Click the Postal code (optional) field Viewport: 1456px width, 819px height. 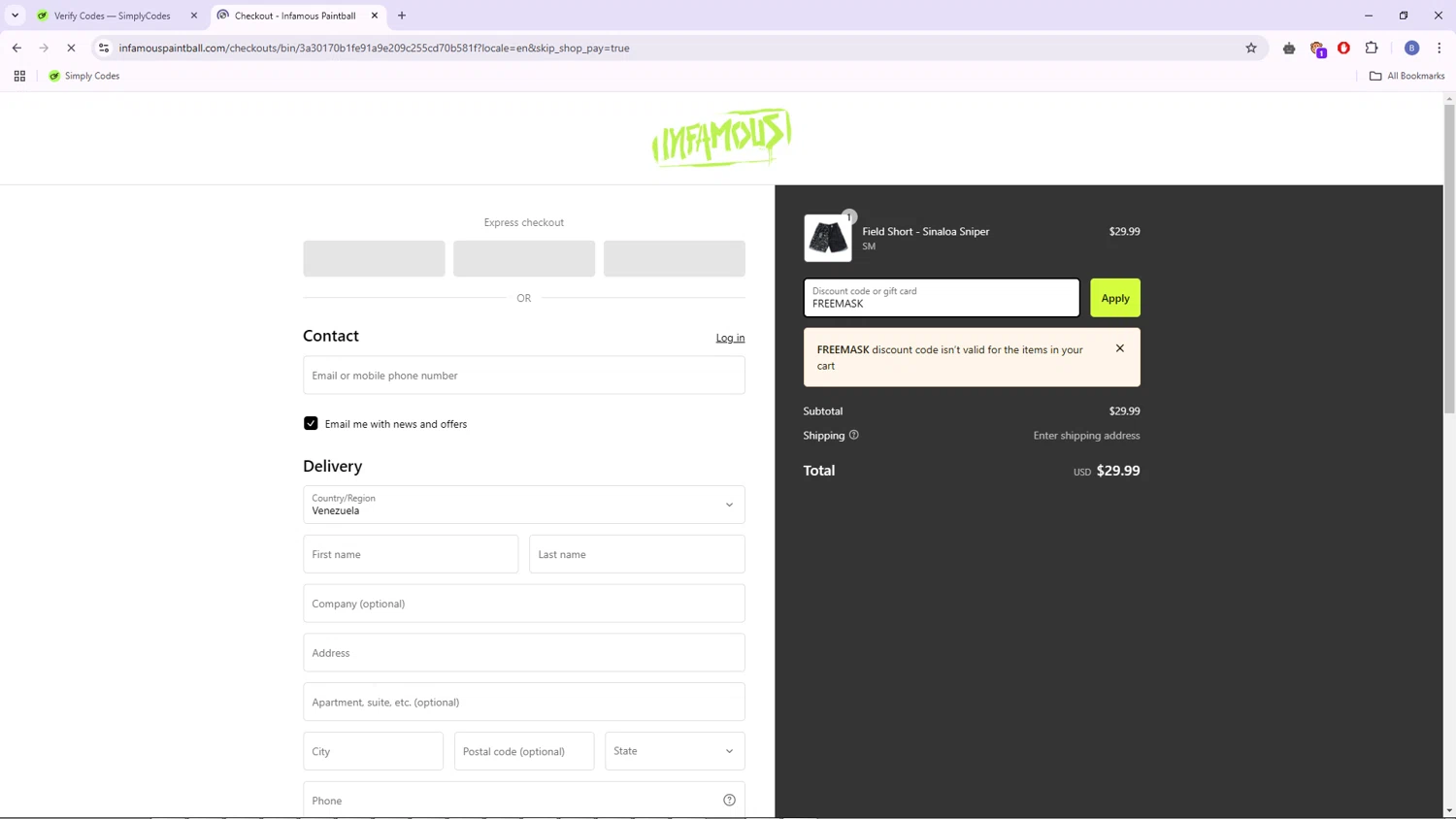pos(524,751)
